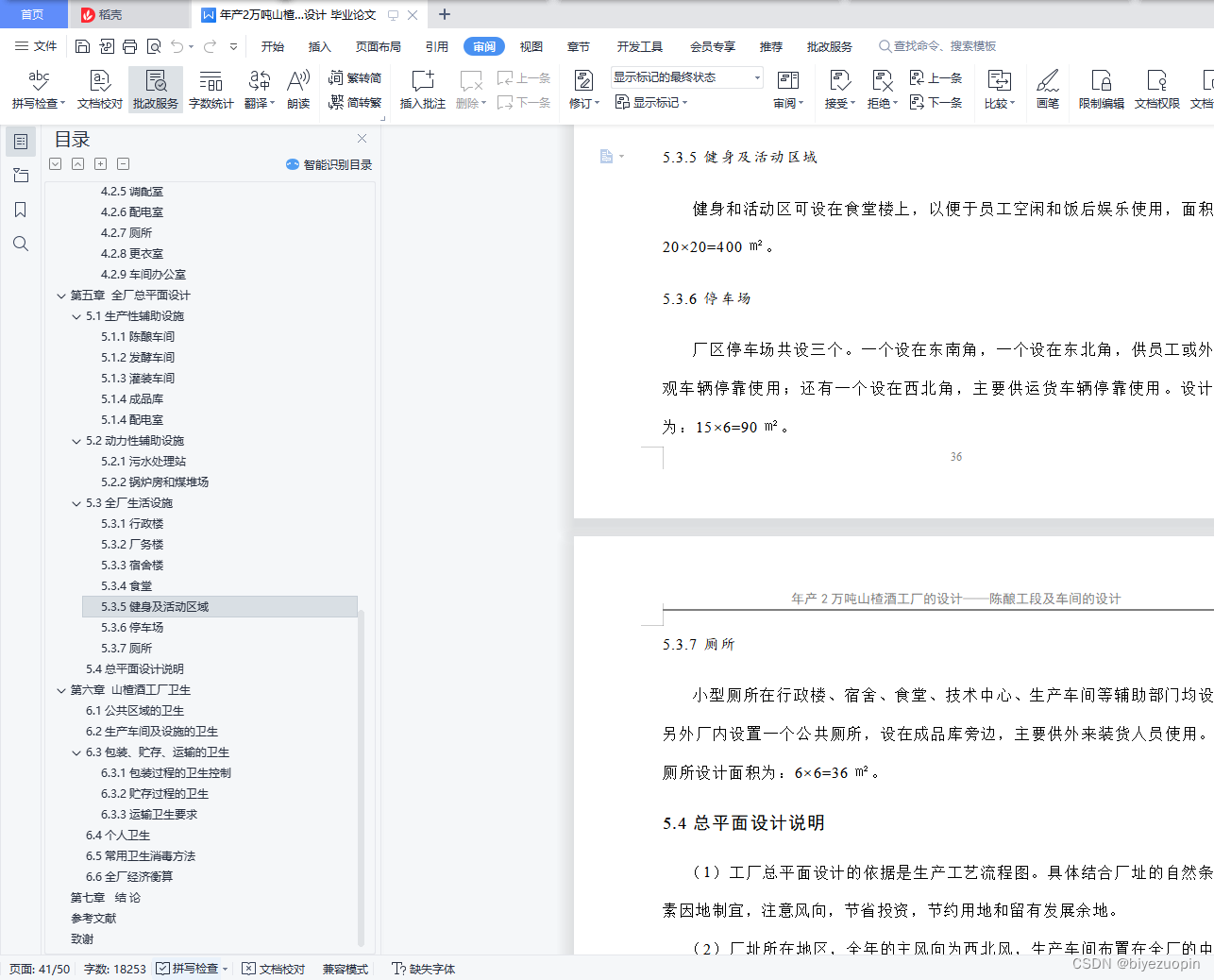
Task: Insert a new comment
Action: (423, 89)
